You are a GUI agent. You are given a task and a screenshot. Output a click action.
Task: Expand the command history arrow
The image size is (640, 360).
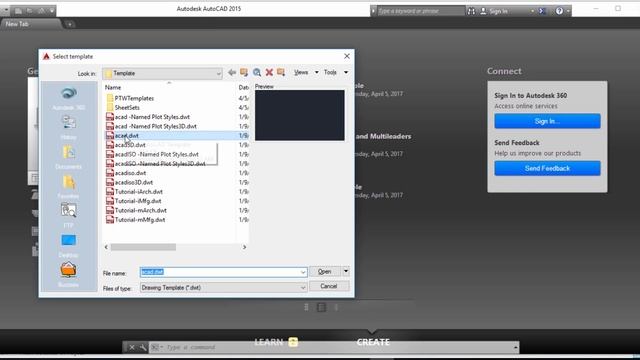tap(516, 347)
